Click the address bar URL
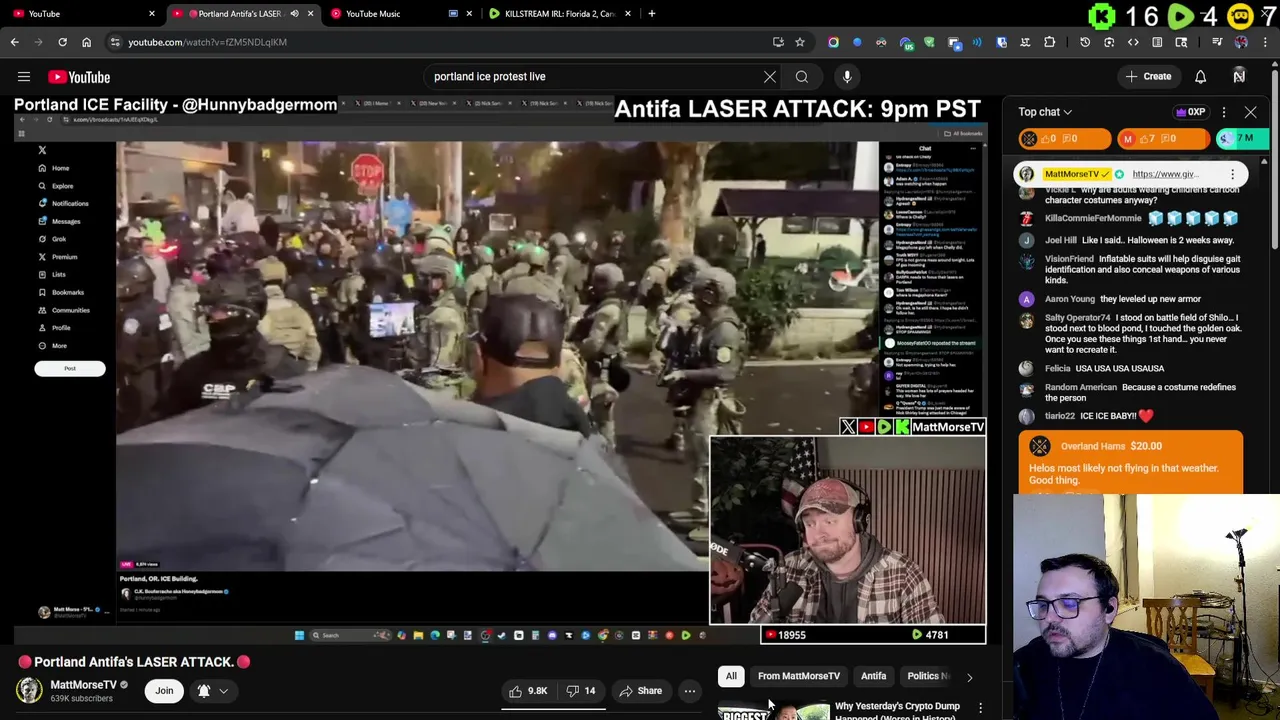Image resolution: width=1280 pixels, height=720 pixels. click(207, 42)
